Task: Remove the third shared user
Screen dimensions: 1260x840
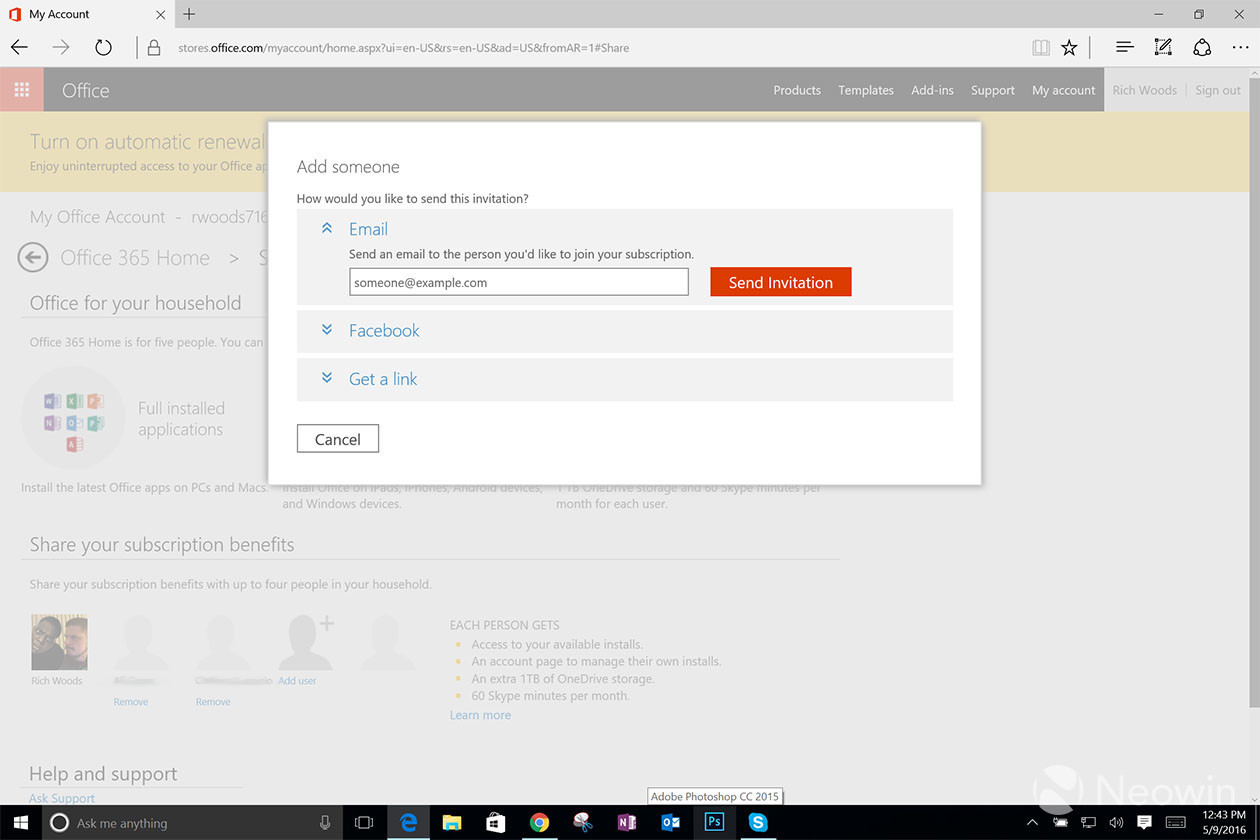Action: [213, 702]
